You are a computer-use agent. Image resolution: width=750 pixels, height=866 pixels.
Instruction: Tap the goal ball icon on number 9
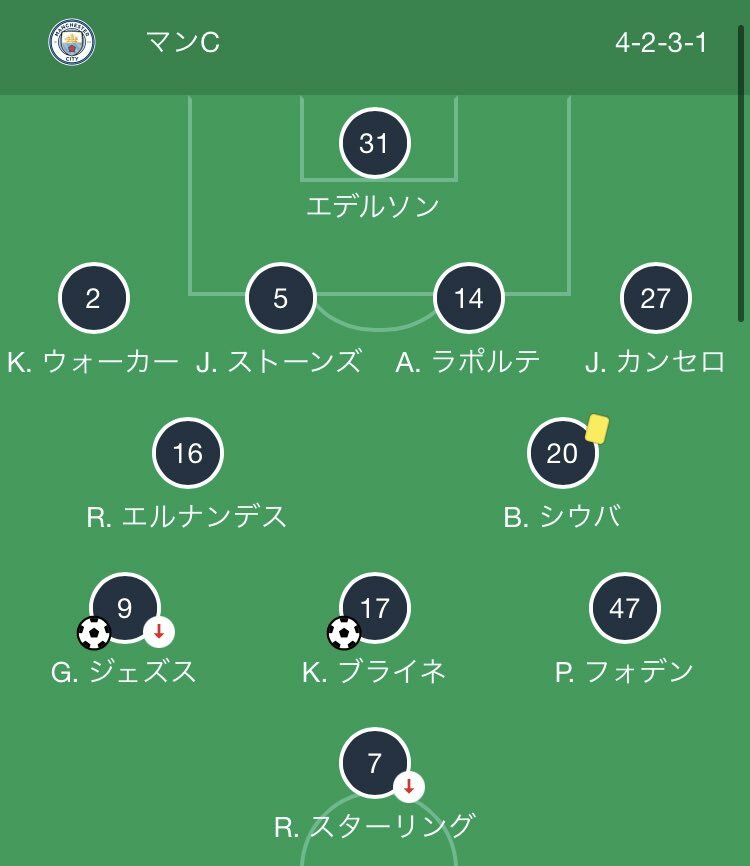coord(94,633)
